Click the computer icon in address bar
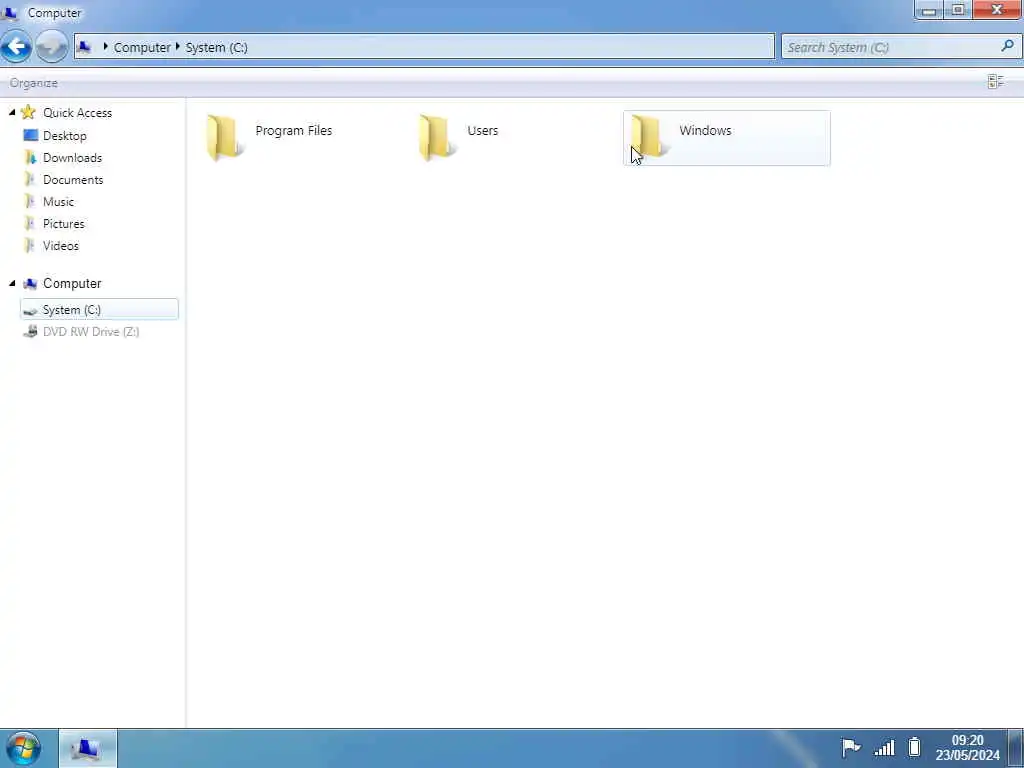The height and width of the screenshot is (768, 1024). [x=84, y=47]
